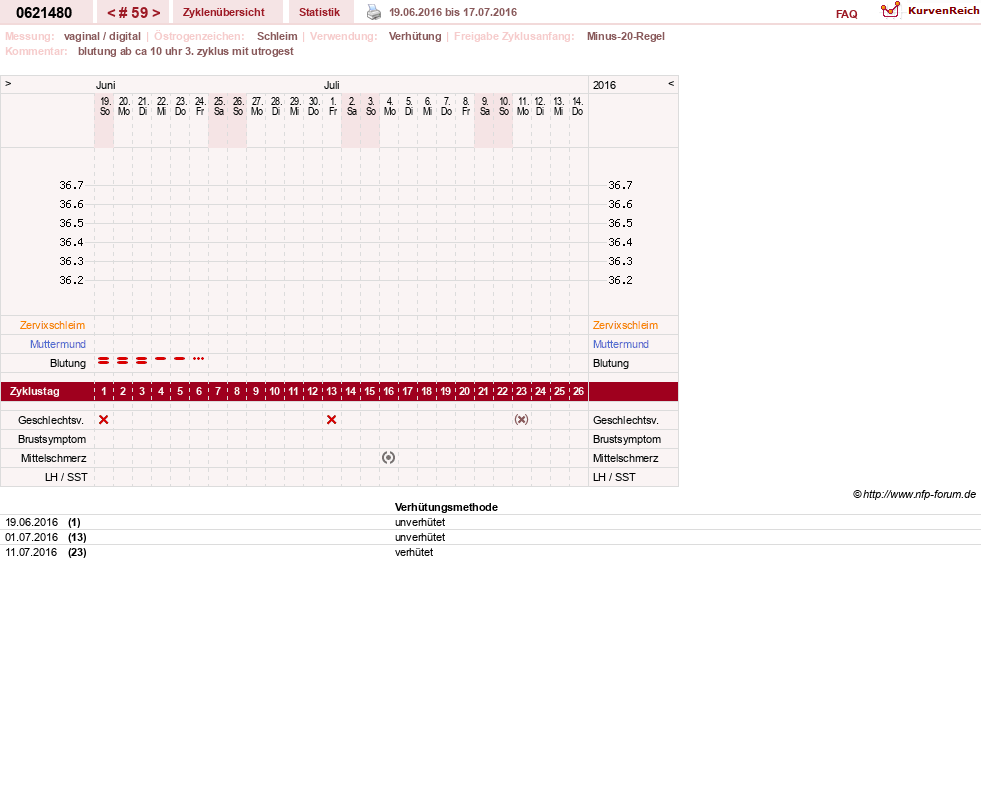Screen dimensions: 981x786
Task: Click the heavy bleeding marker on day 1
Action: coord(104,360)
